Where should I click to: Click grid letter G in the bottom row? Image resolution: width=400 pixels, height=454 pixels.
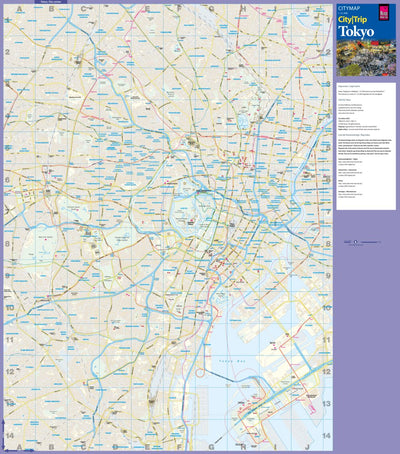tap(211, 447)
